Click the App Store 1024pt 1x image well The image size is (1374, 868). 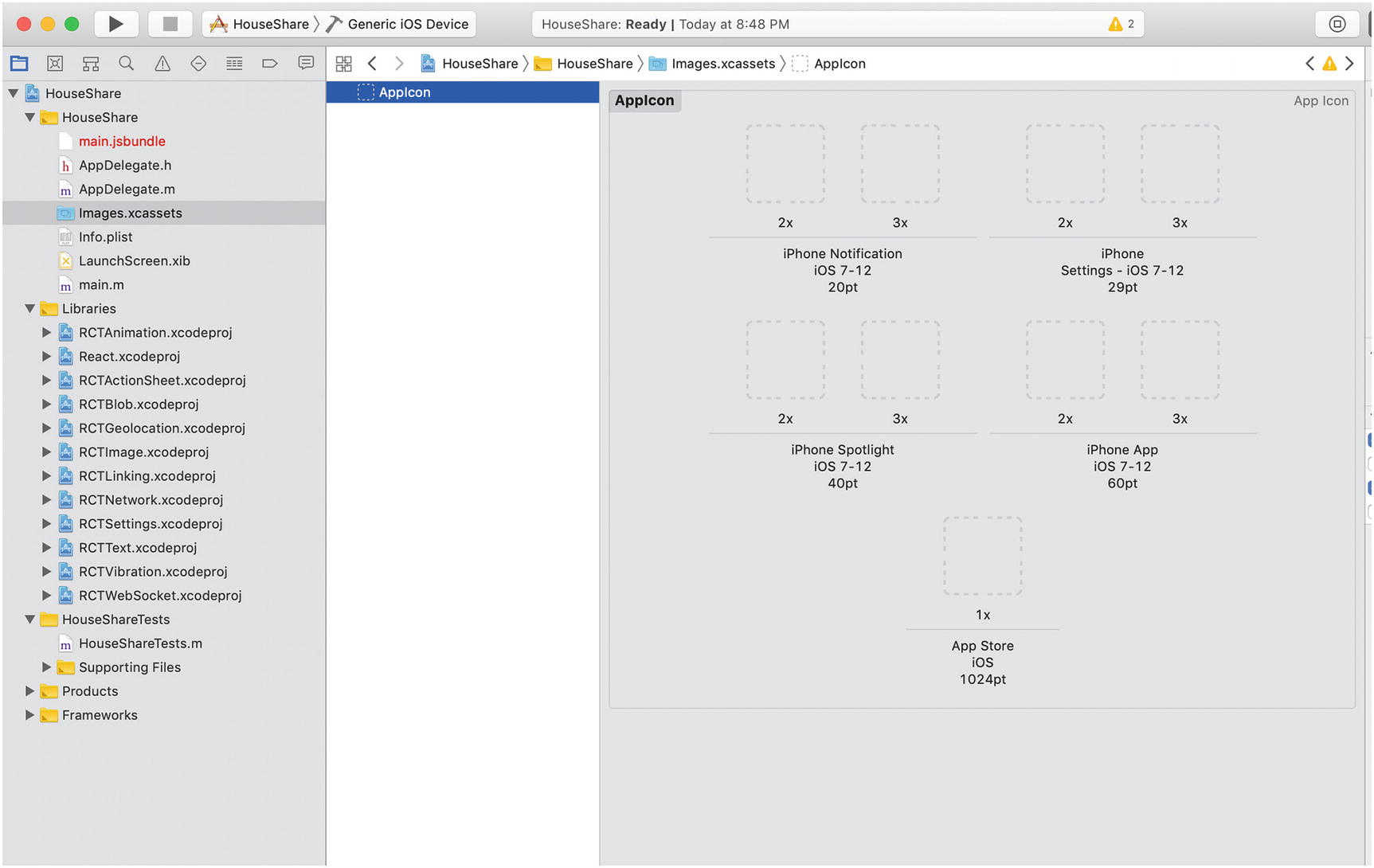coord(982,556)
